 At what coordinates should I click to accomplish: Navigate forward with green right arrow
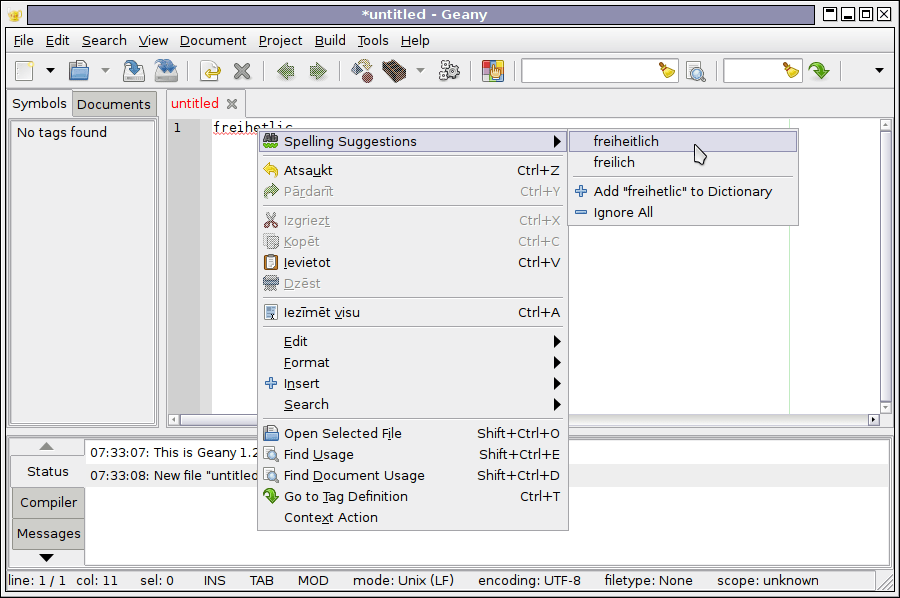click(317, 71)
